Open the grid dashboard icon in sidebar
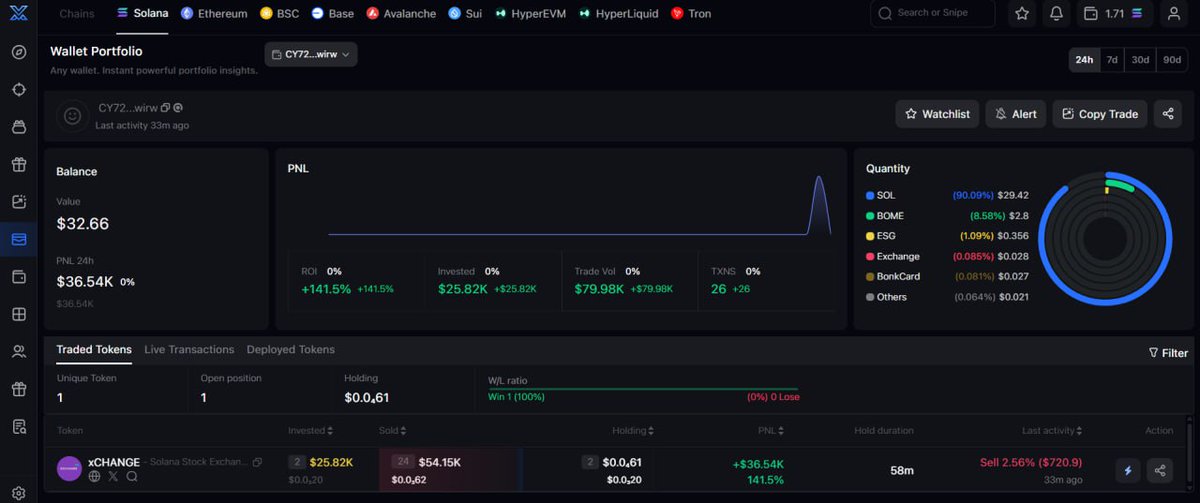Image resolution: width=1200 pixels, height=503 pixels. 19,314
